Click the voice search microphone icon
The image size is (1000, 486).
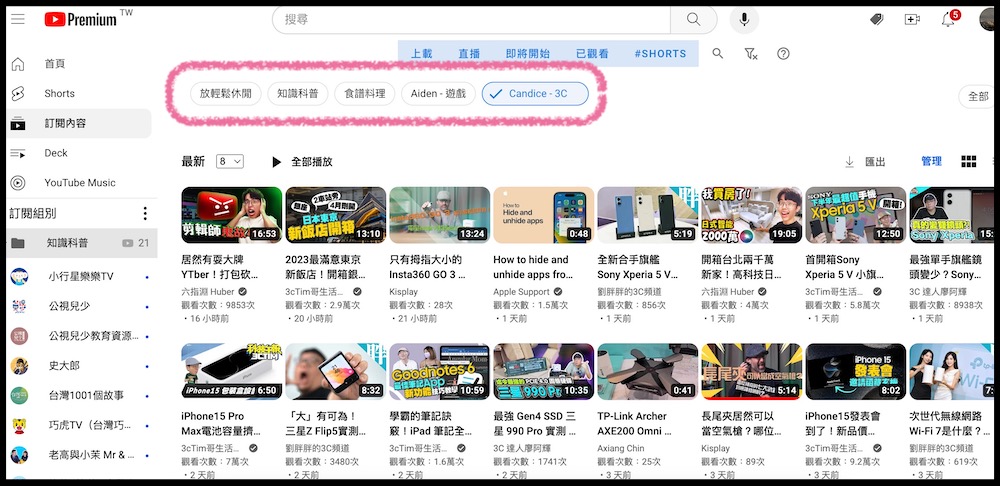(x=743, y=19)
